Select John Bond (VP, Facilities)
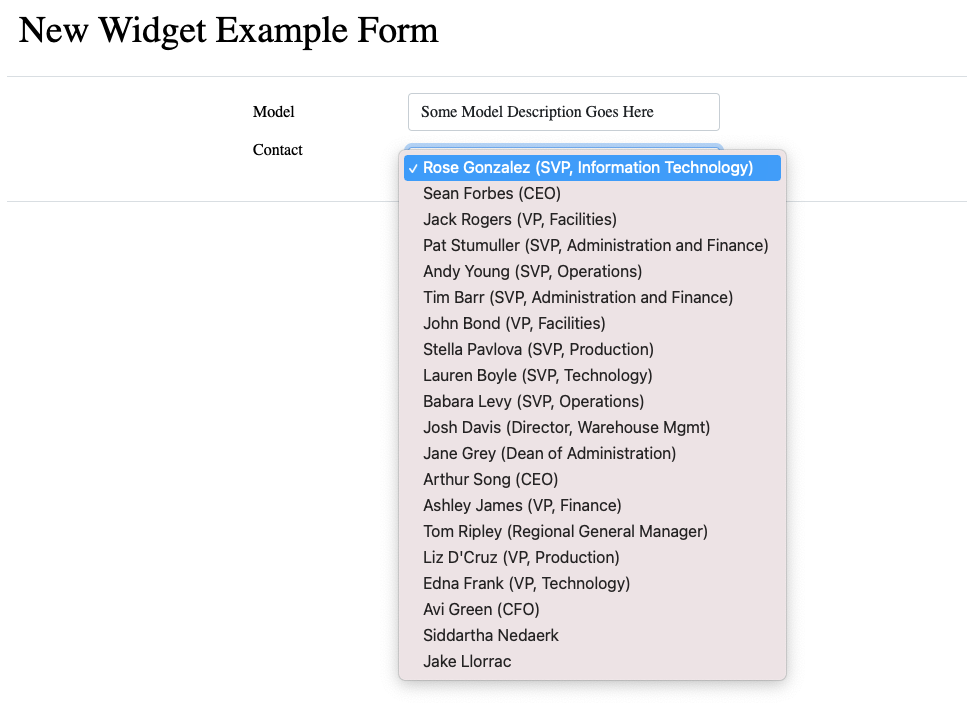Image resolution: width=976 pixels, height=714 pixels. (x=514, y=323)
